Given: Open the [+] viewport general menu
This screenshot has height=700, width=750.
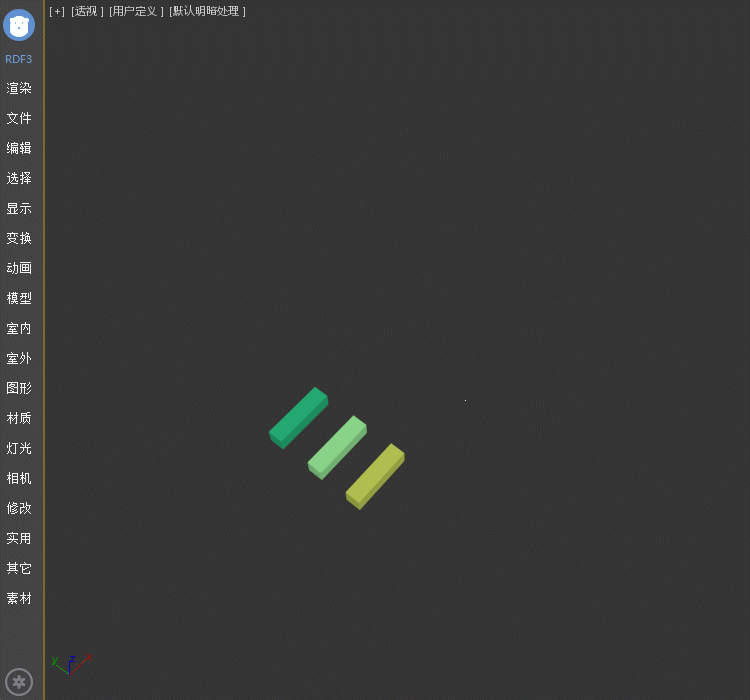Looking at the screenshot, I should click(x=57, y=11).
